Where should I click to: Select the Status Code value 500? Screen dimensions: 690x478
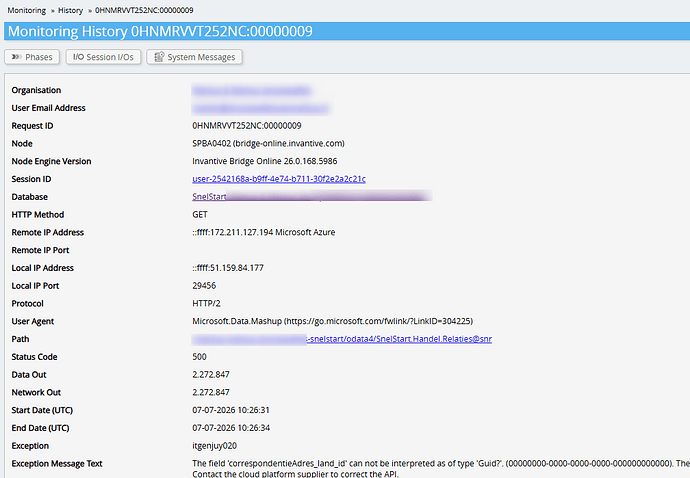199,357
